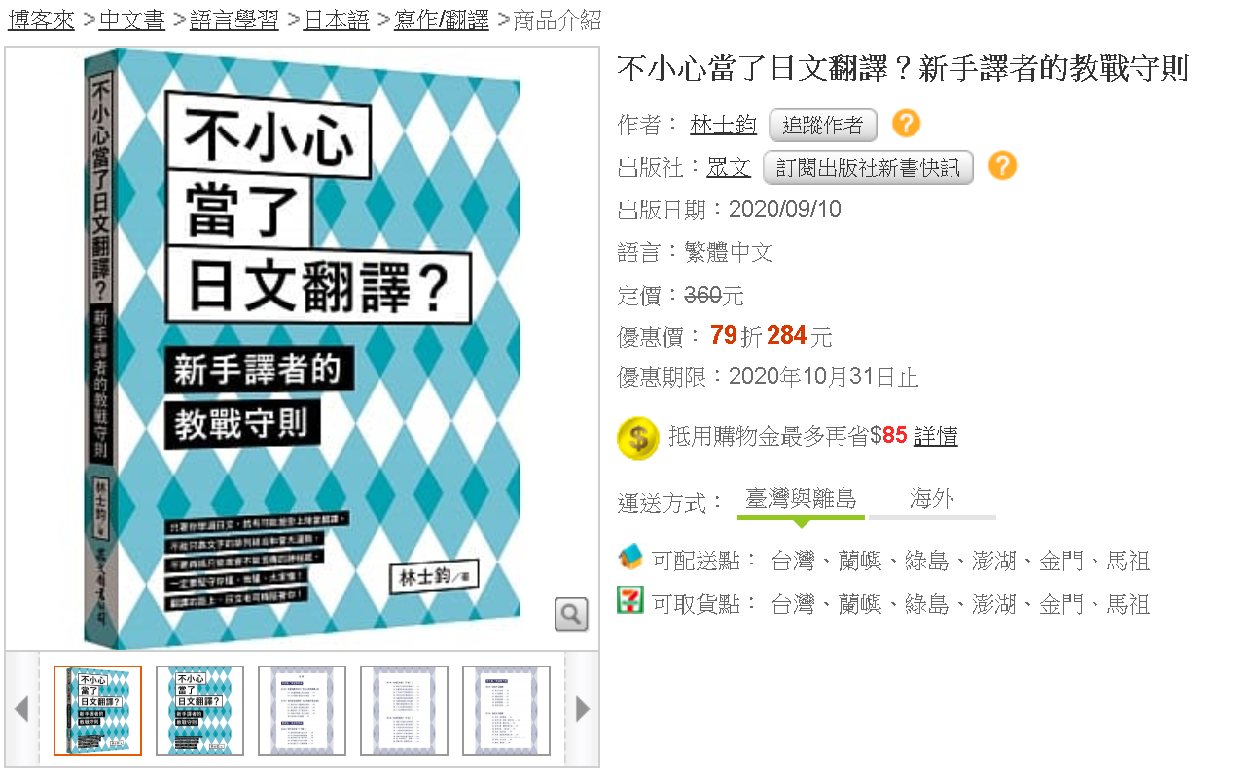Open 語言學習 breadcrumb category

233,19
